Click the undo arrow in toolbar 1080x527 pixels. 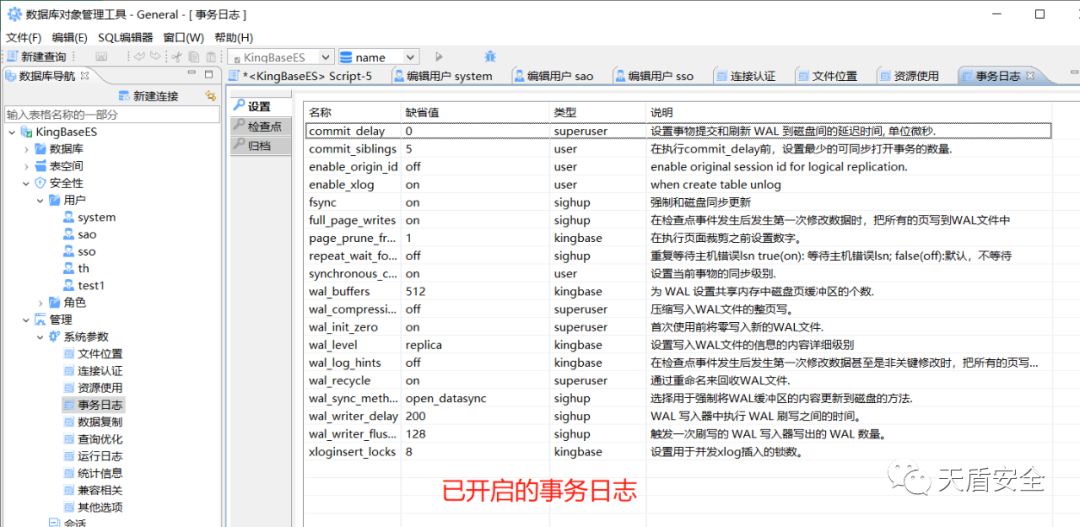coord(139,57)
